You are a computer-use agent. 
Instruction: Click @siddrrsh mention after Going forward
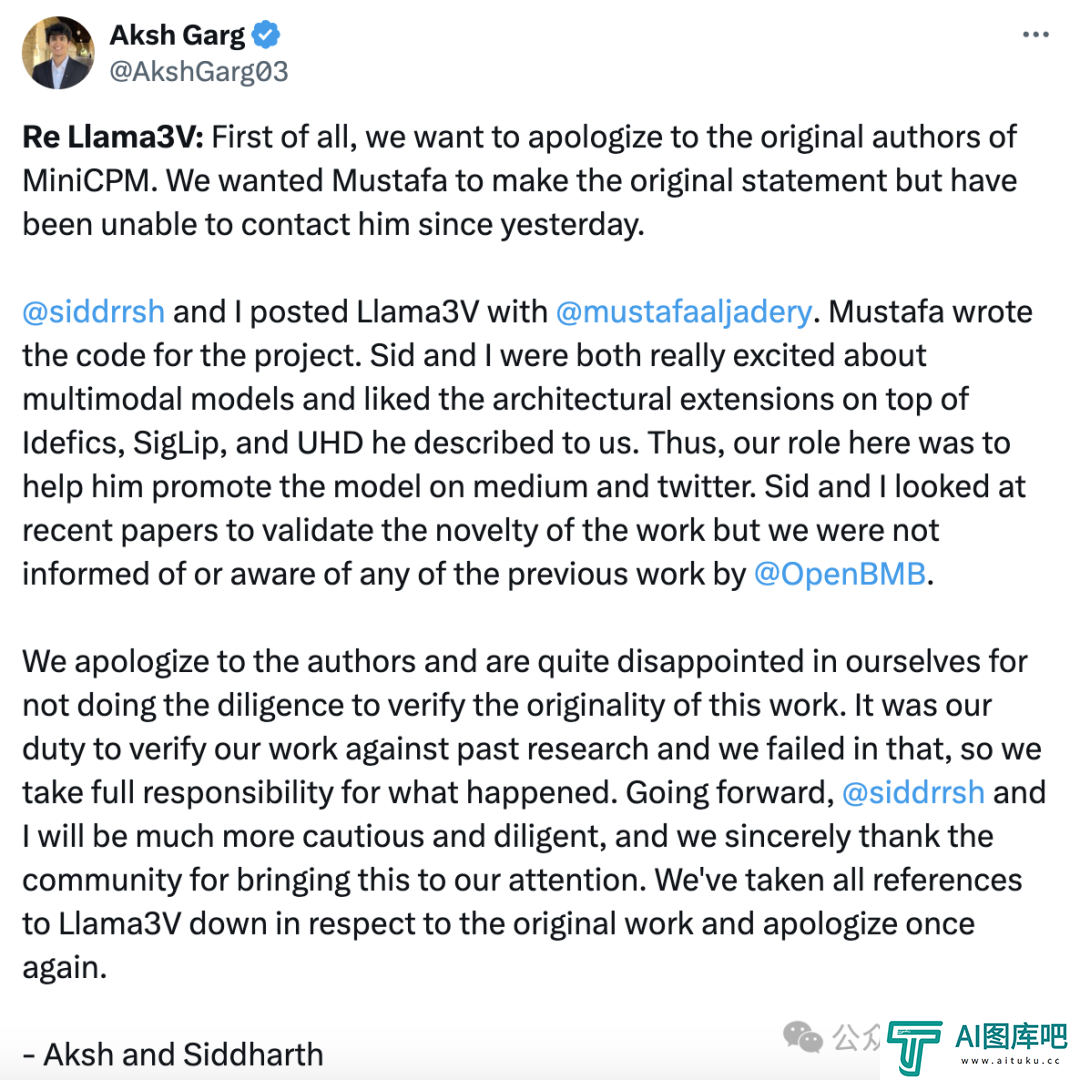913,793
